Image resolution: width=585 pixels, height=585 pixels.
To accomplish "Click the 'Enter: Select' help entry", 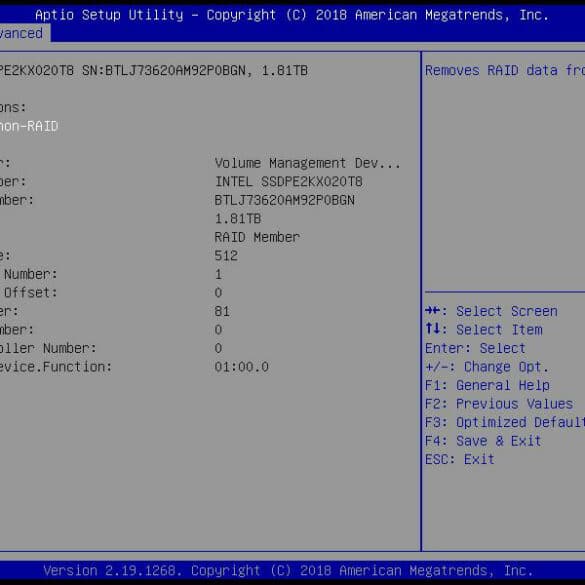I will [475, 348].
